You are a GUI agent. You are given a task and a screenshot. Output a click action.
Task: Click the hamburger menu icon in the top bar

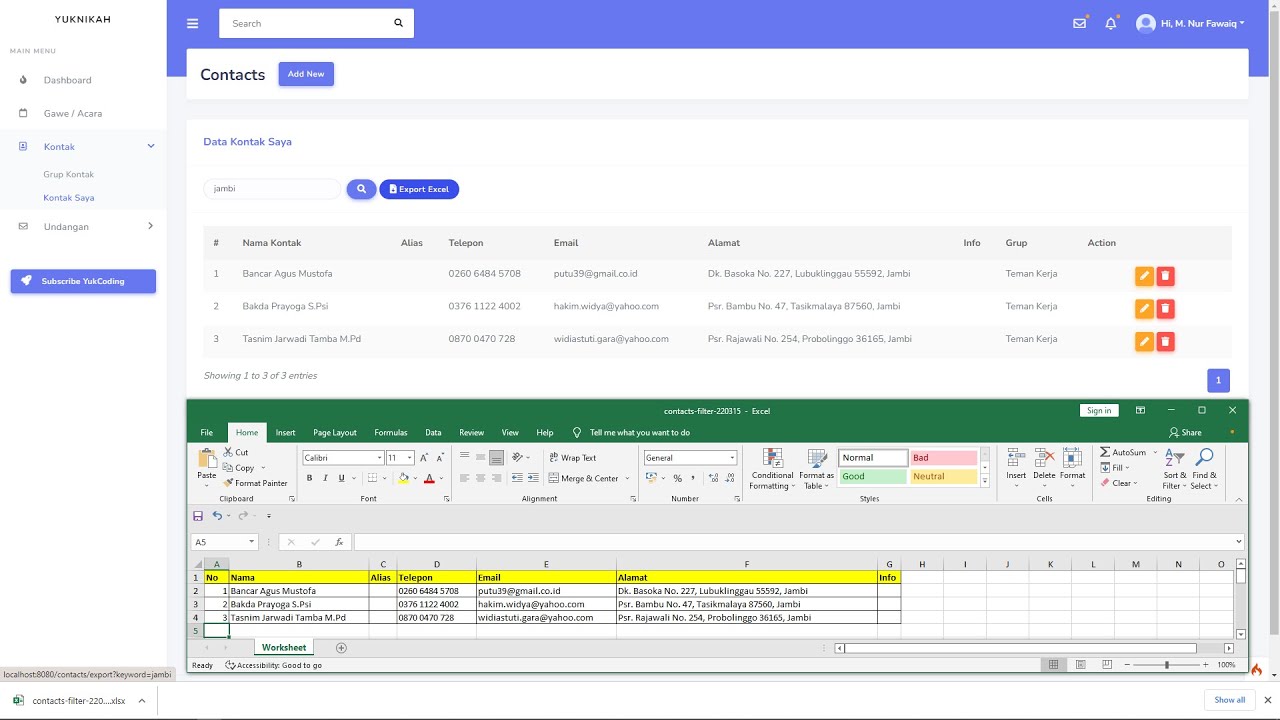pos(193,23)
